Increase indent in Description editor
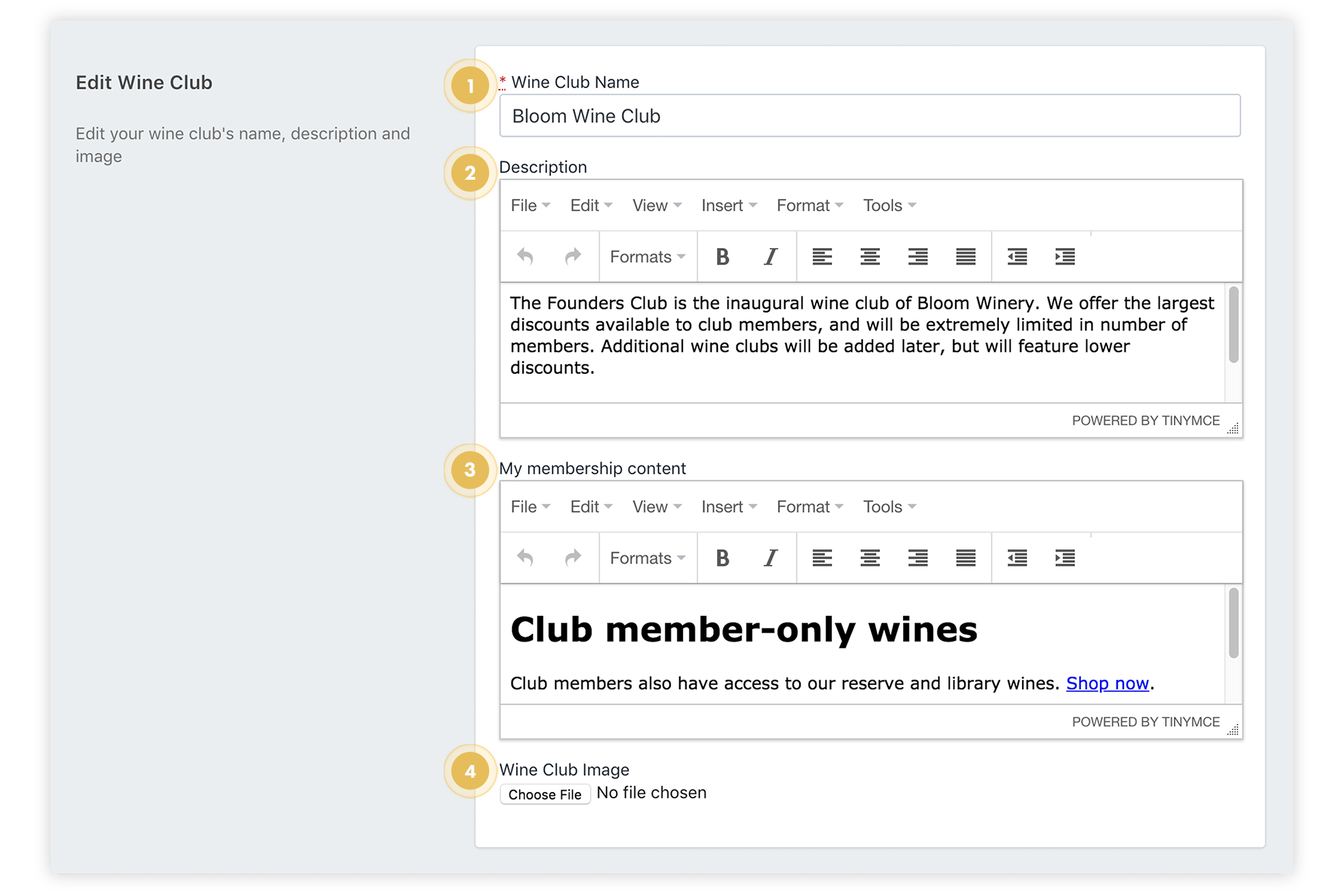Image resolution: width=1340 pixels, height=896 pixels. click(x=1064, y=257)
